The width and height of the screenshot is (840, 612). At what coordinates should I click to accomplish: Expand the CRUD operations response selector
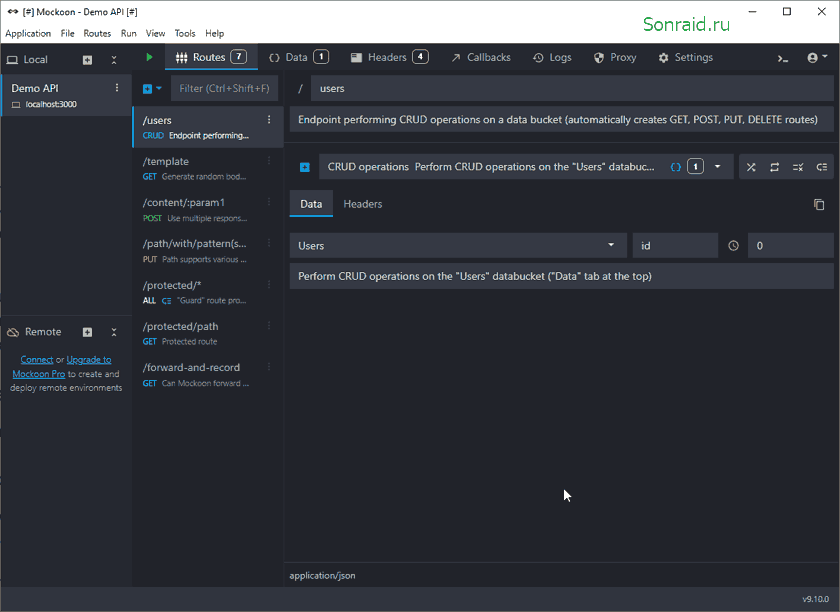tap(717, 167)
